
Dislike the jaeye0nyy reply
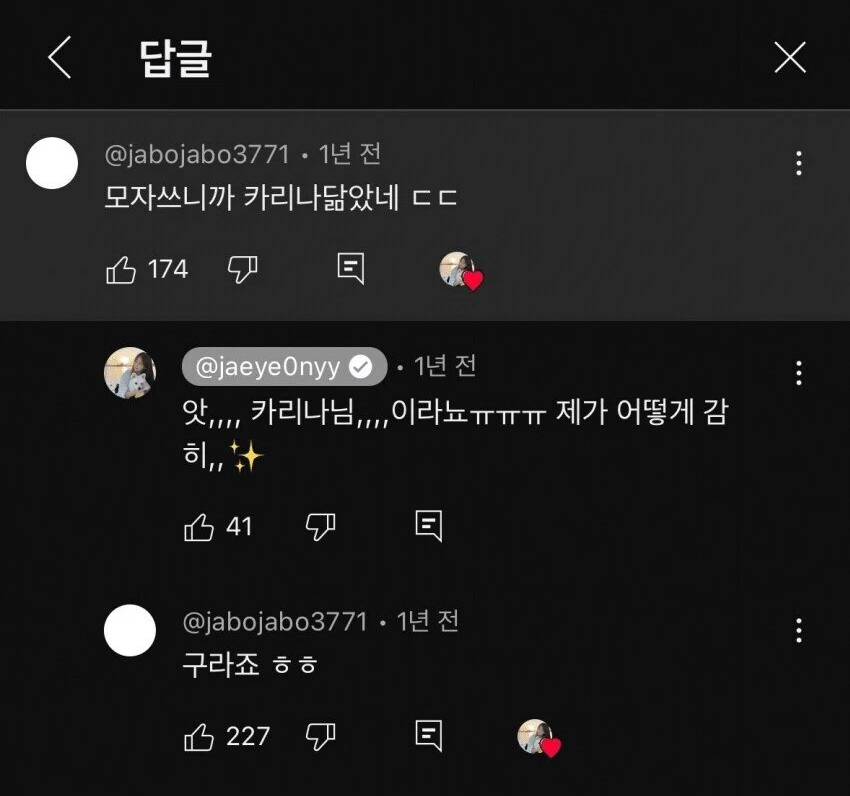coord(320,526)
